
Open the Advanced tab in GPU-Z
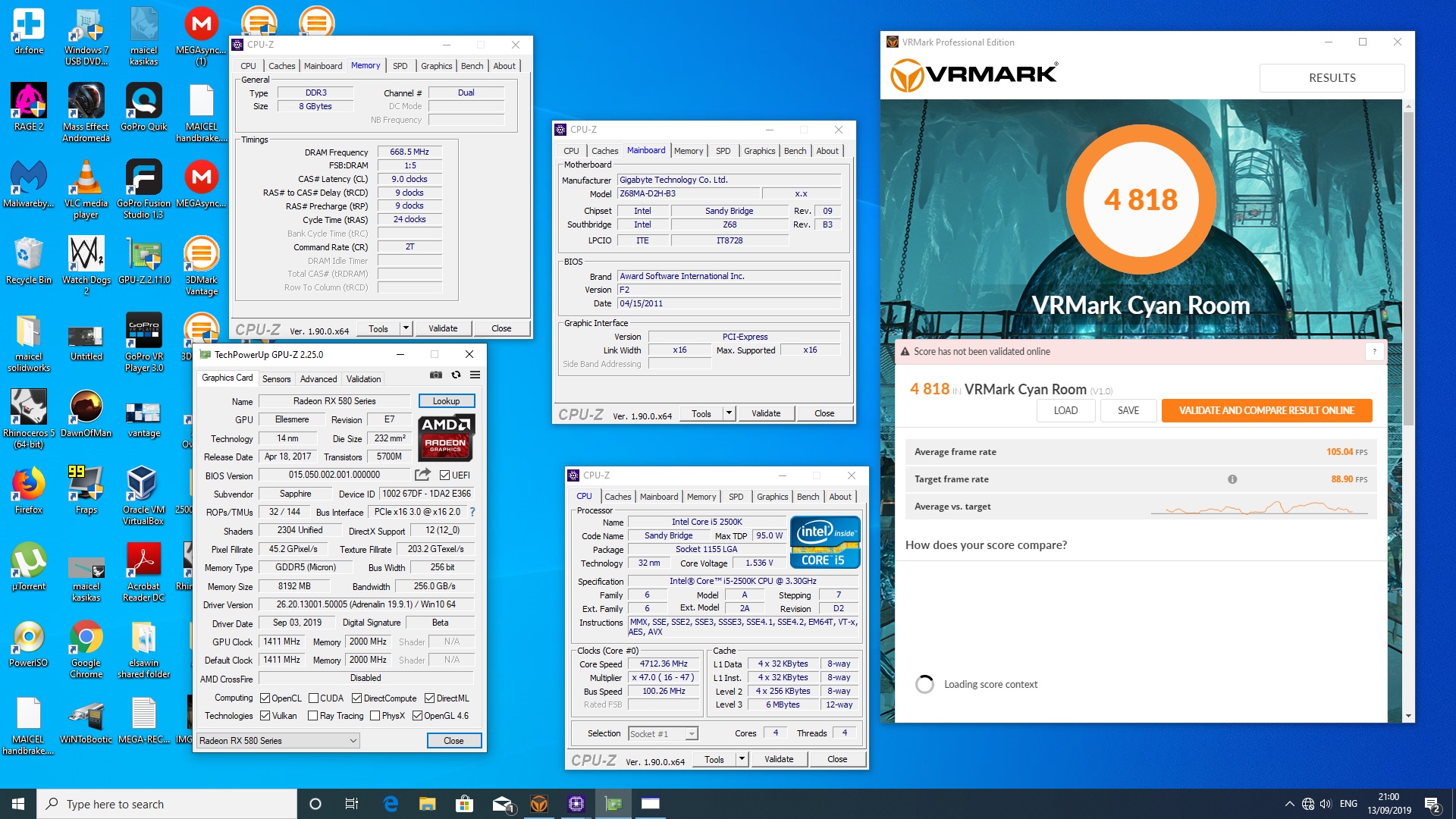pyautogui.click(x=318, y=379)
